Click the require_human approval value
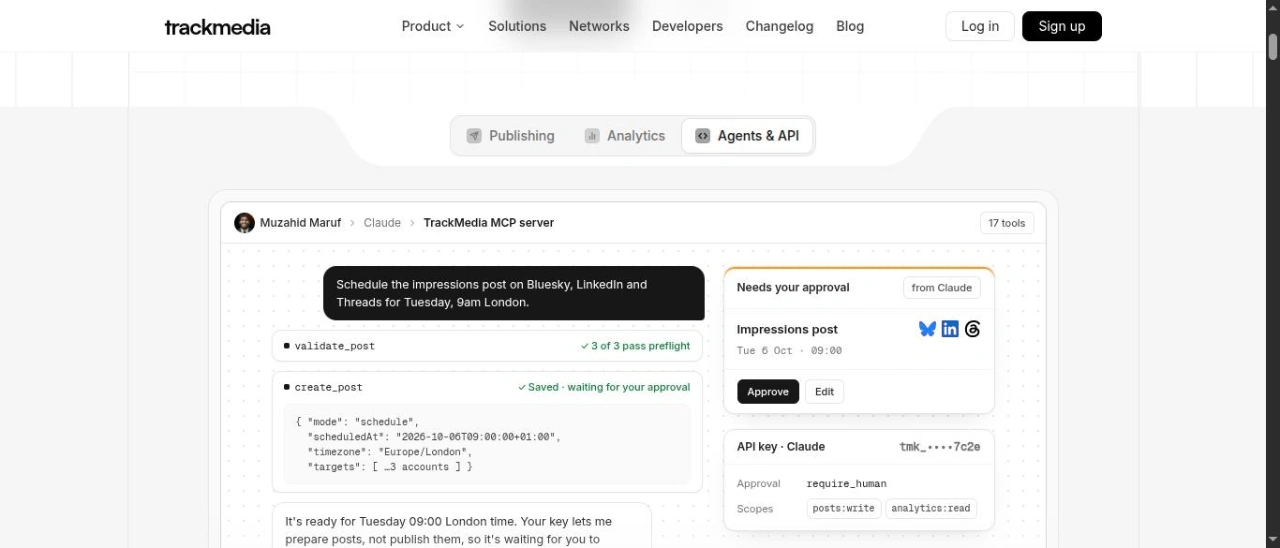 (846, 484)
